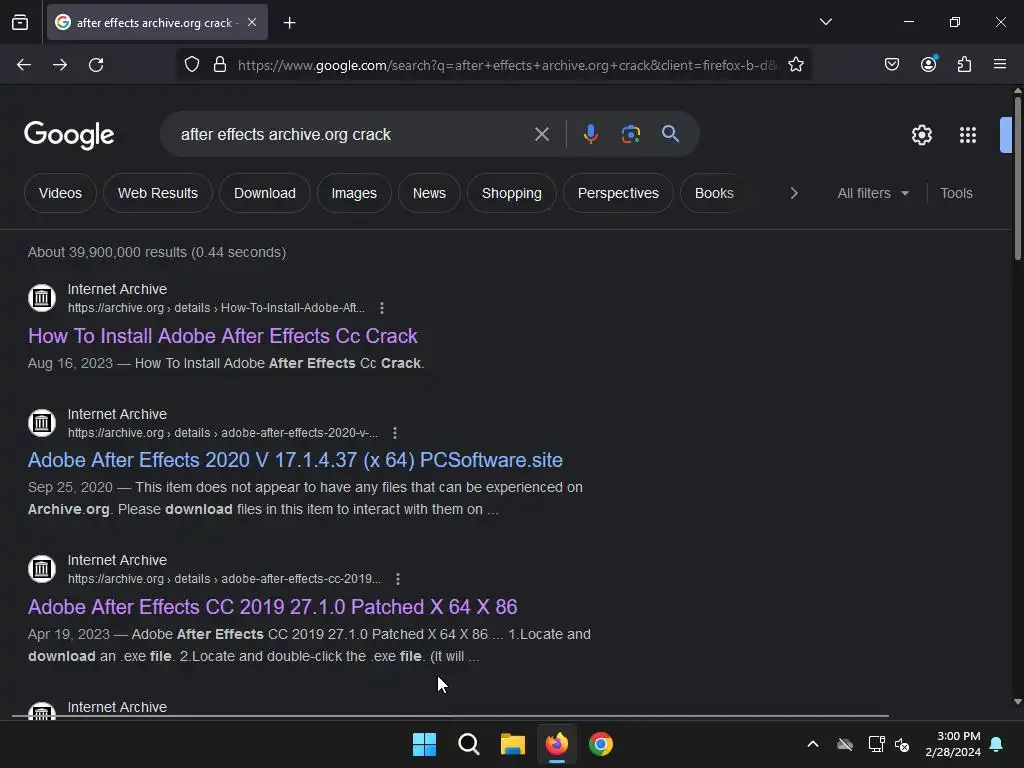The image size is (1024, 768).
Task: Open Chrome from the taskbar
Action: point(601,744)
